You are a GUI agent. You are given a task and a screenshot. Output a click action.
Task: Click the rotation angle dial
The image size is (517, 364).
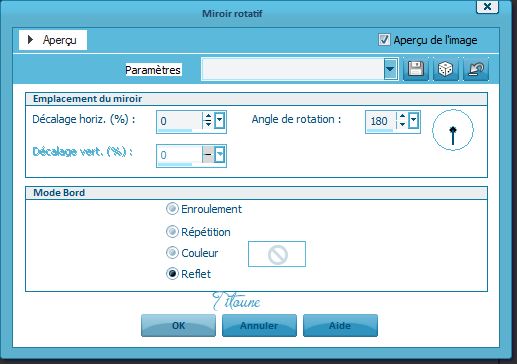(x=453, y=130)
